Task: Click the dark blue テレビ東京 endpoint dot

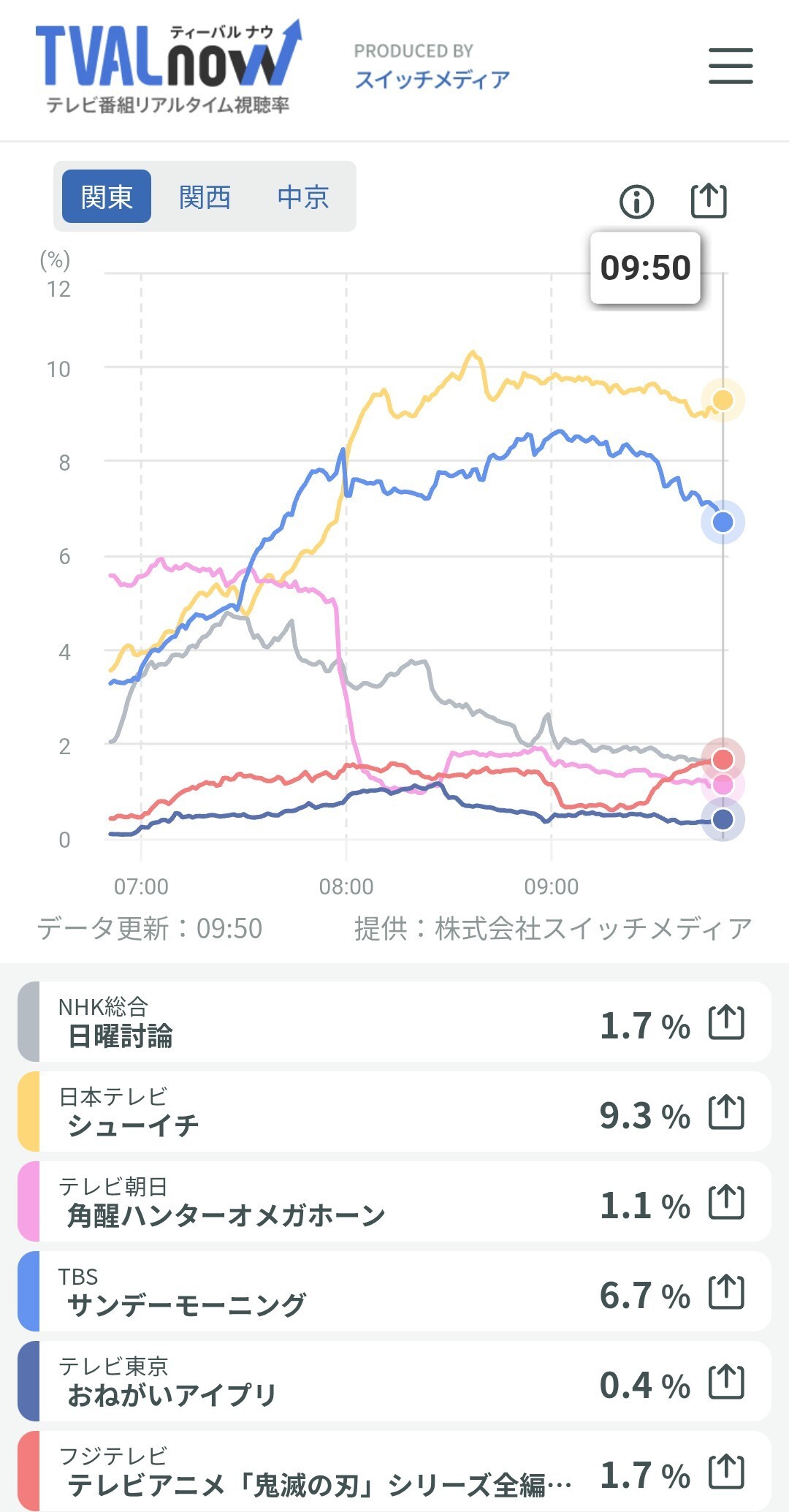Action: (723, 819)
